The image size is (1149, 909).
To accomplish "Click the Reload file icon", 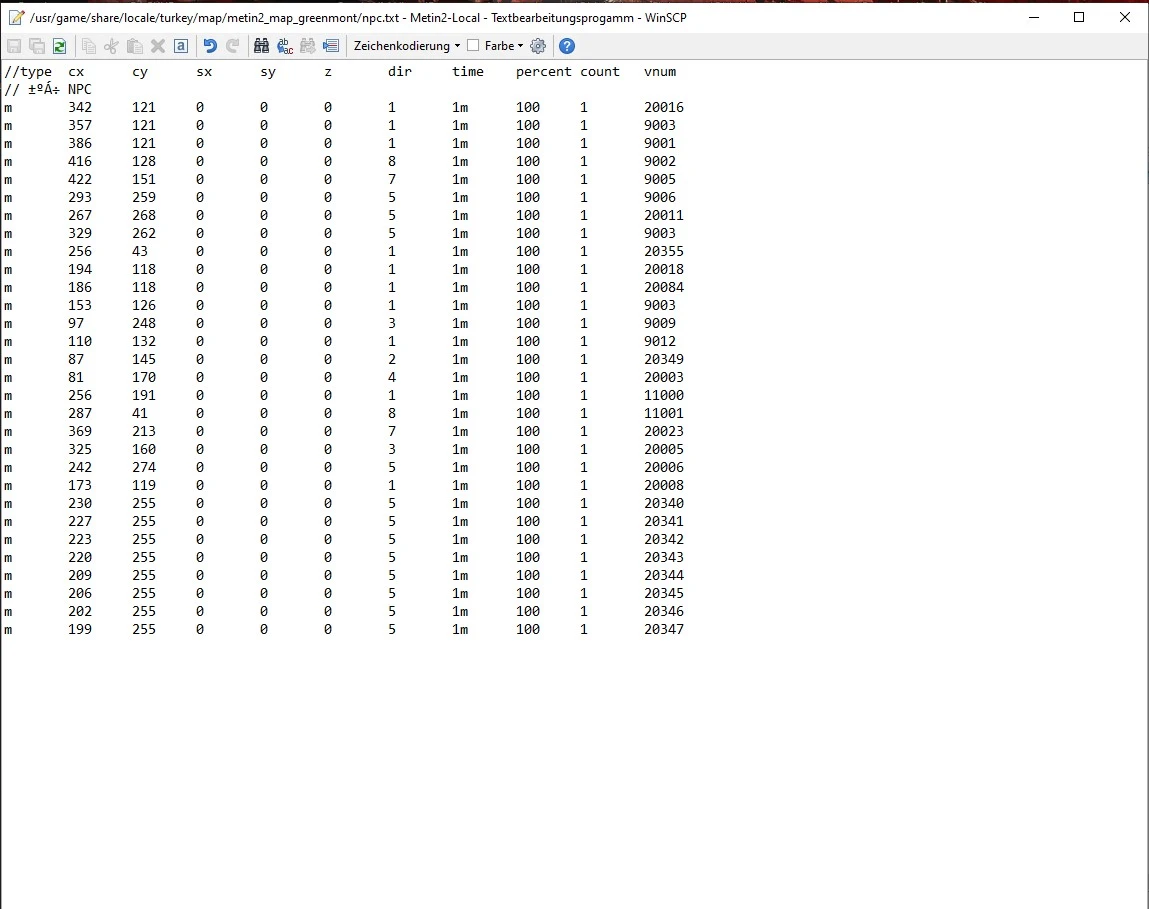I will tap(60, 46).
